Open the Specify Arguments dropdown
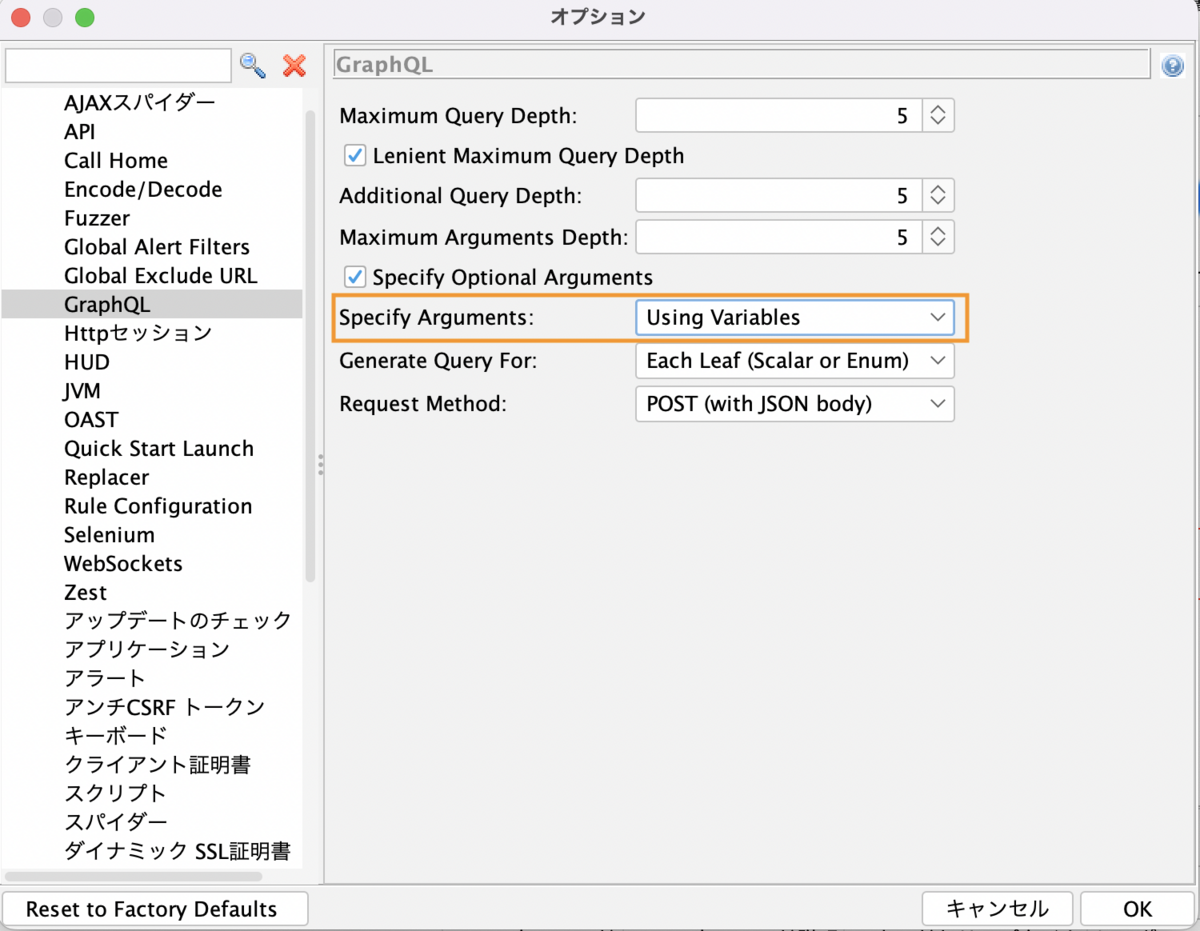Viewport: 1200px width, 931px height. point(795,318)
